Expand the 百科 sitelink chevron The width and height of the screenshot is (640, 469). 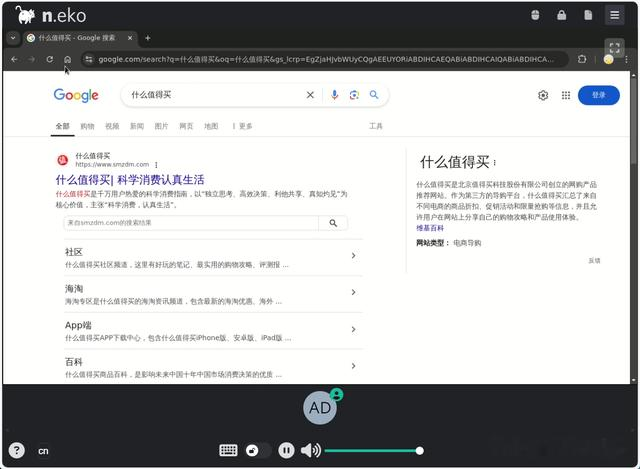pyautogui.click(x=353, y=366)
